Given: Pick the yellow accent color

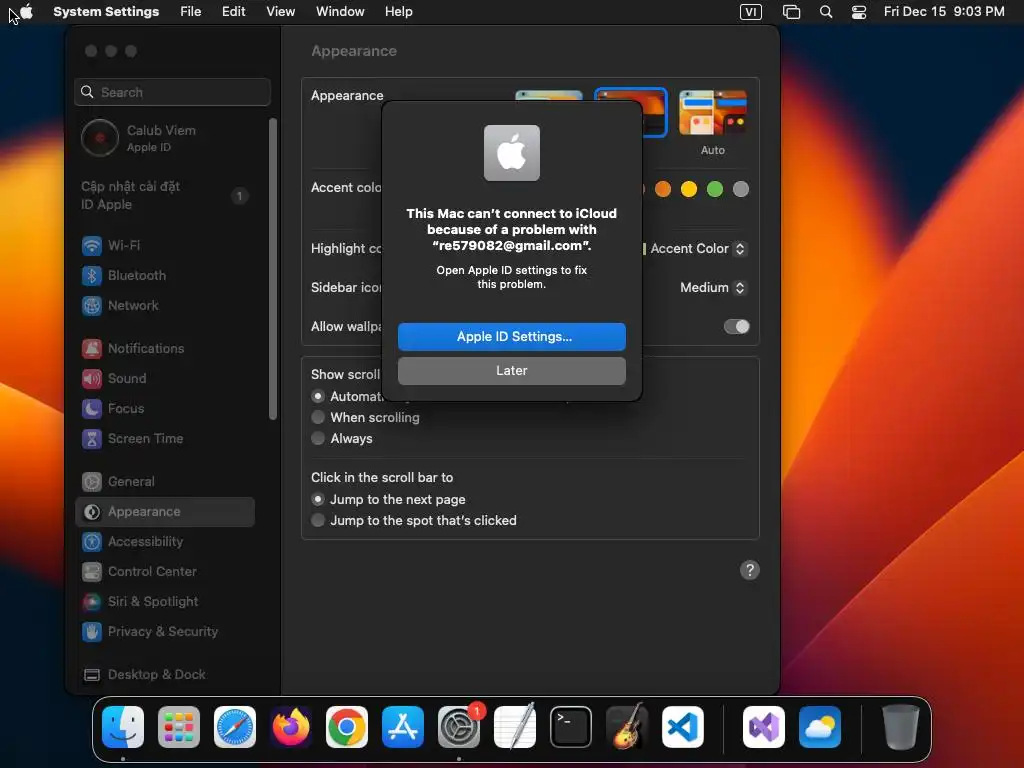Looking at the screenshot, I should pyautogui.click(x=689, y=189).
